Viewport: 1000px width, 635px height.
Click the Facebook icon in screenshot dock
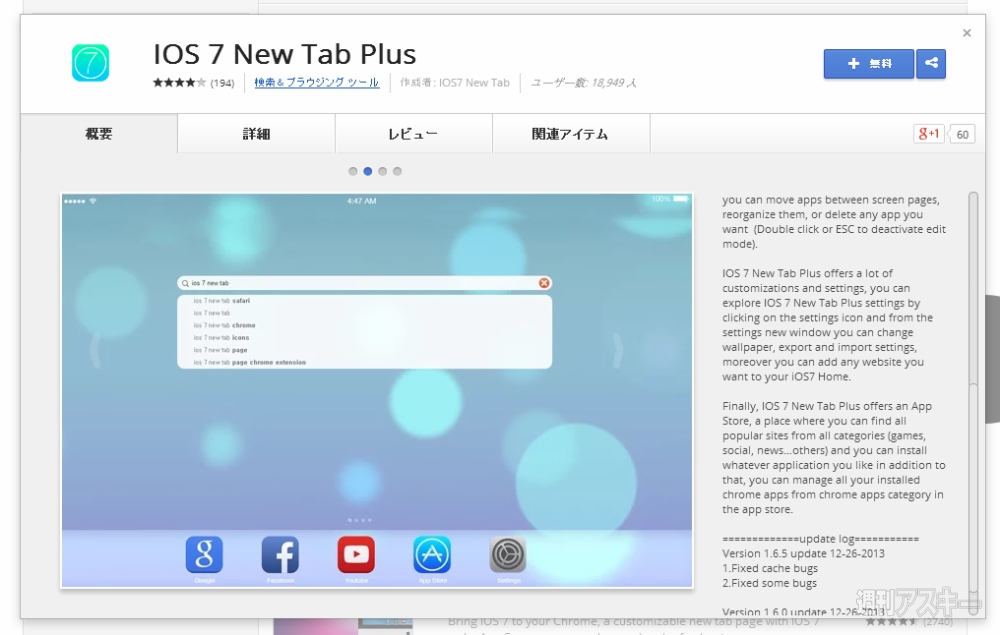(280, 555)
